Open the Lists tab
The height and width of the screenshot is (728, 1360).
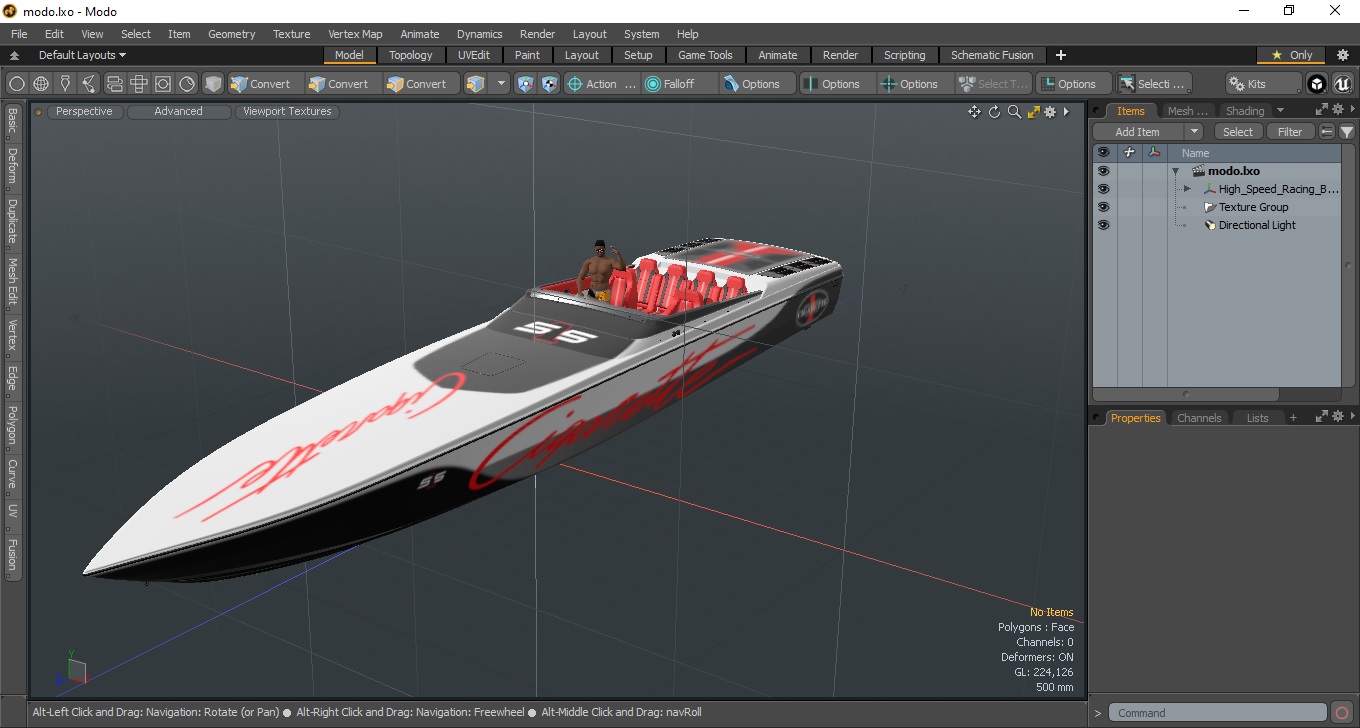pos(1257,418)
